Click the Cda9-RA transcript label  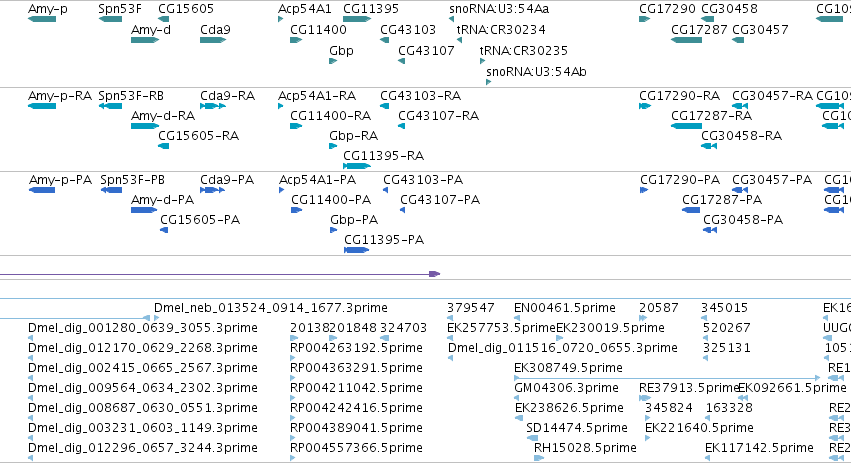(227, 96)
